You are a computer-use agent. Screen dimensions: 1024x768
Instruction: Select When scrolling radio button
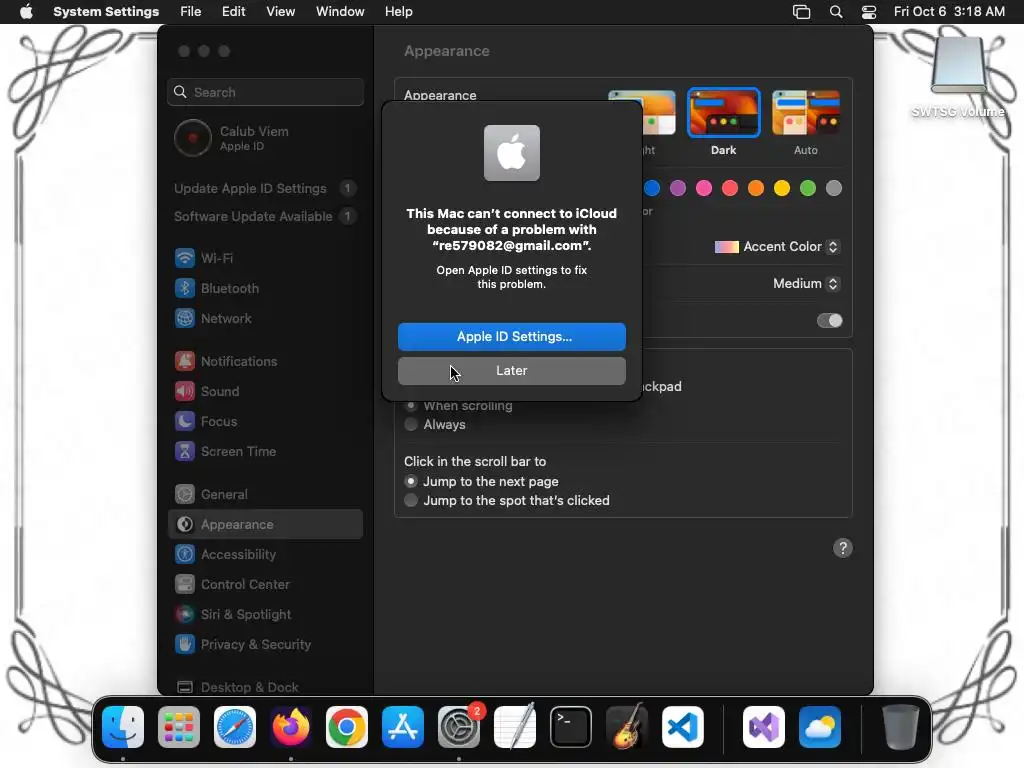[x=411, y=406]
